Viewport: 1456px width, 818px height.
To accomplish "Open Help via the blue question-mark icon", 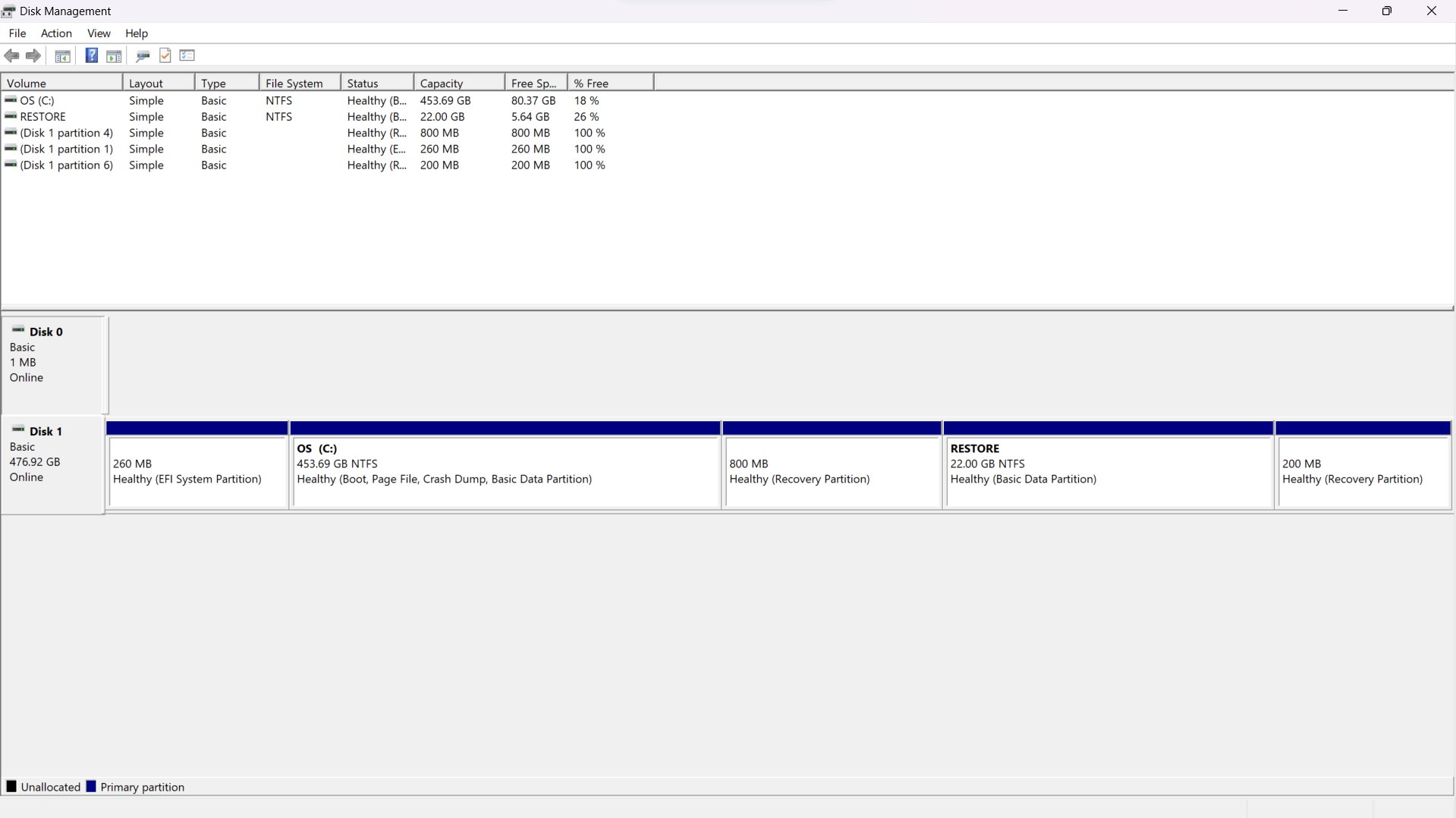I will (92, 55).
